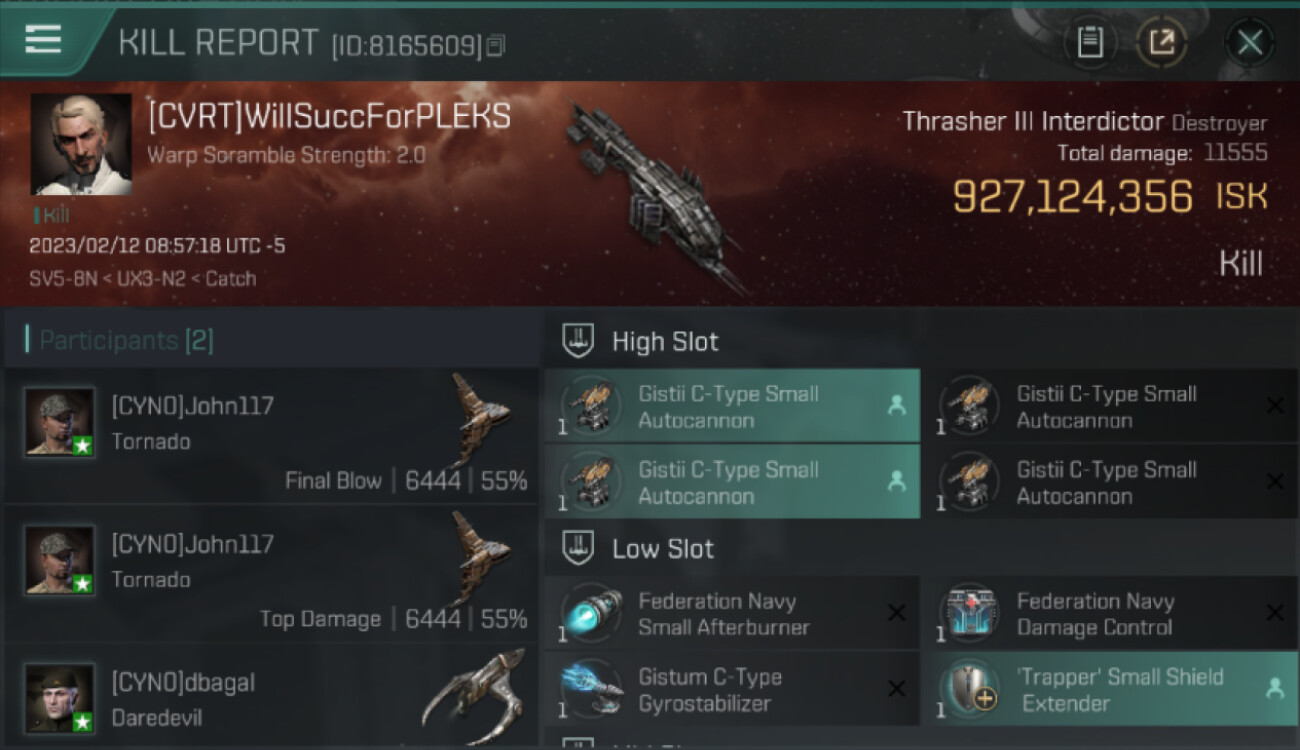Click John117 portrait with Top Damage
This screenshot has width=1300, height=750.
[x=60, y=561]
